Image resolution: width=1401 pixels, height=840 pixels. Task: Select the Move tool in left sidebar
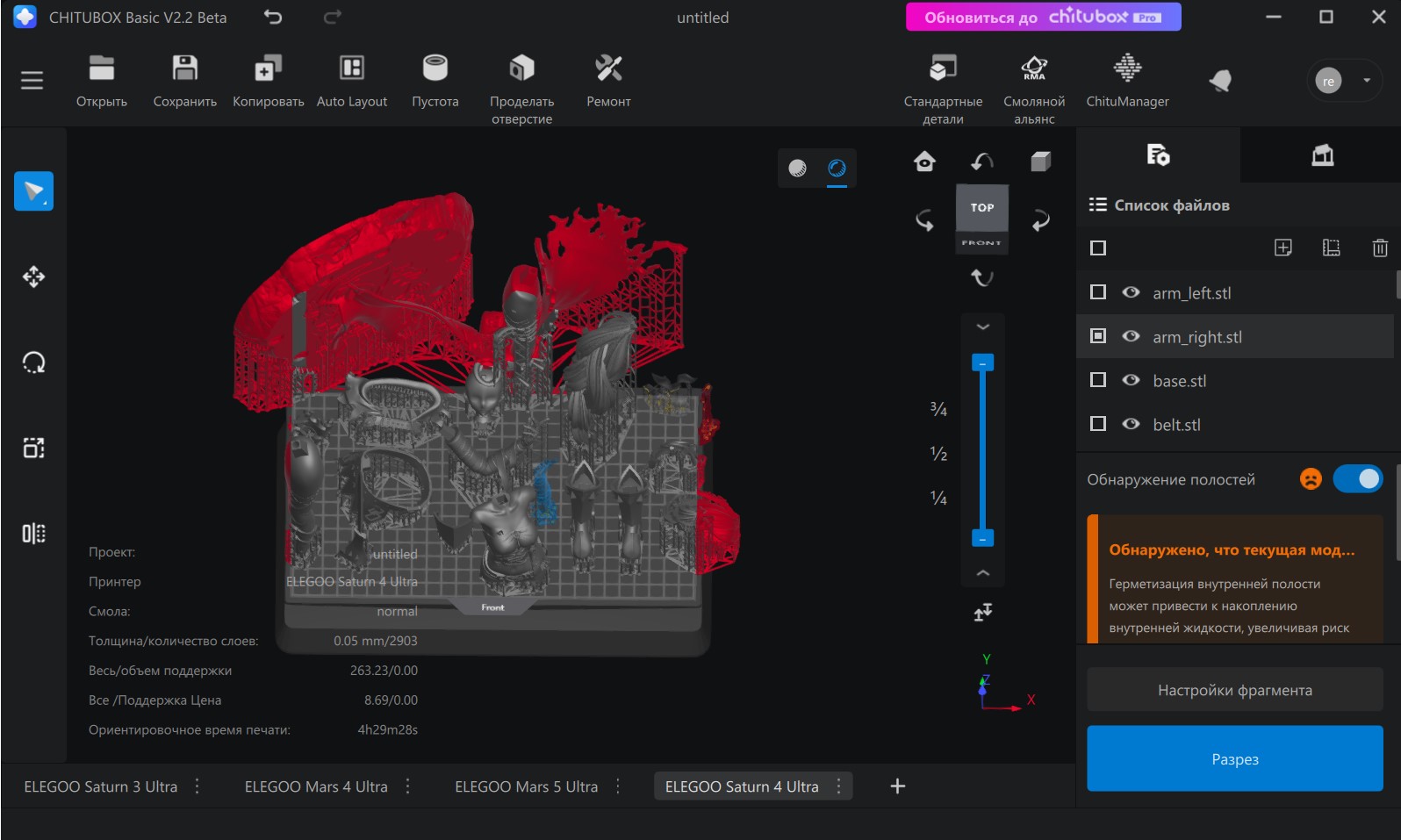tap(33, 277)
